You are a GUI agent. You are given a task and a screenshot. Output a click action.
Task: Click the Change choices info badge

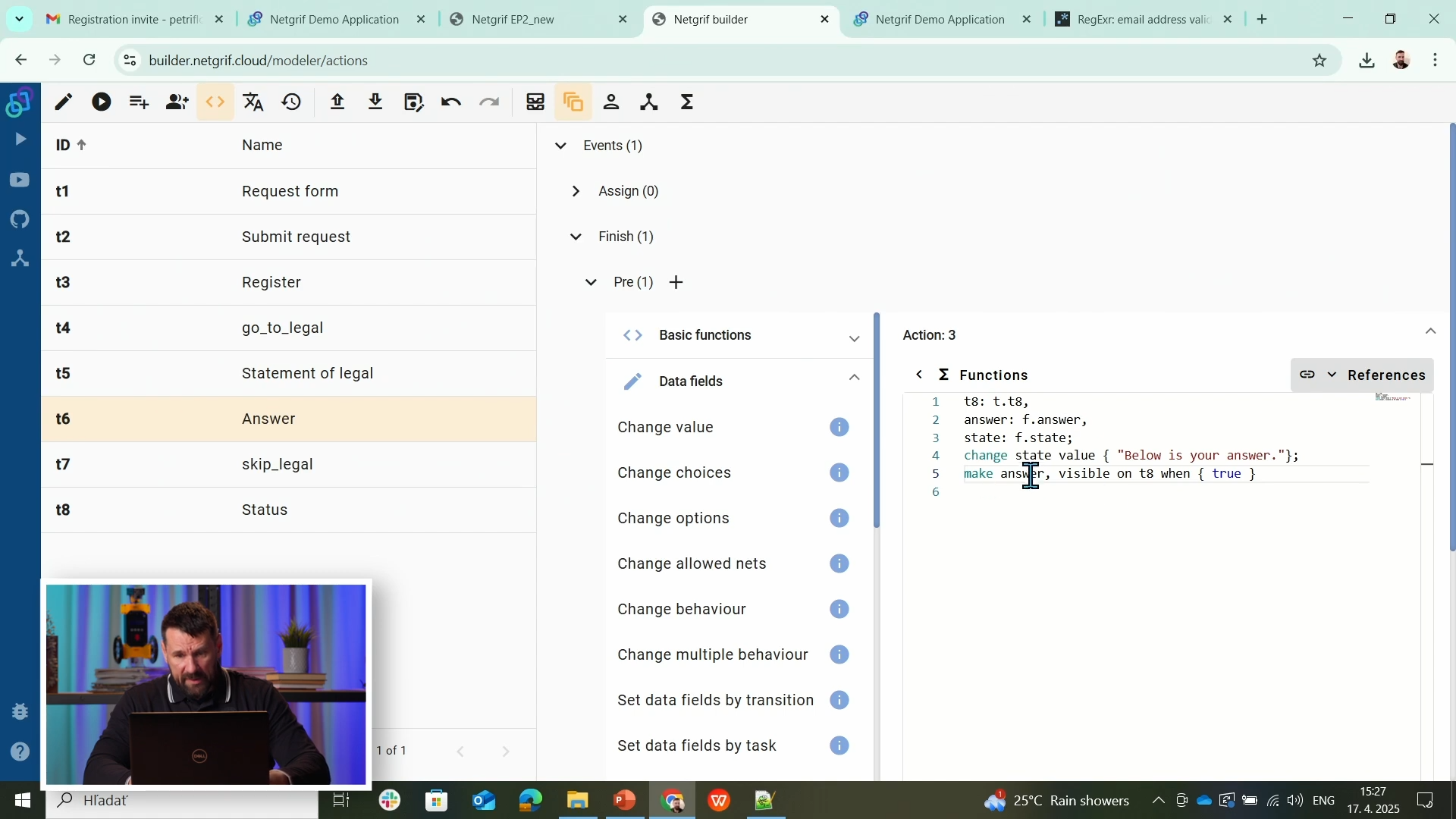(839, 472)
